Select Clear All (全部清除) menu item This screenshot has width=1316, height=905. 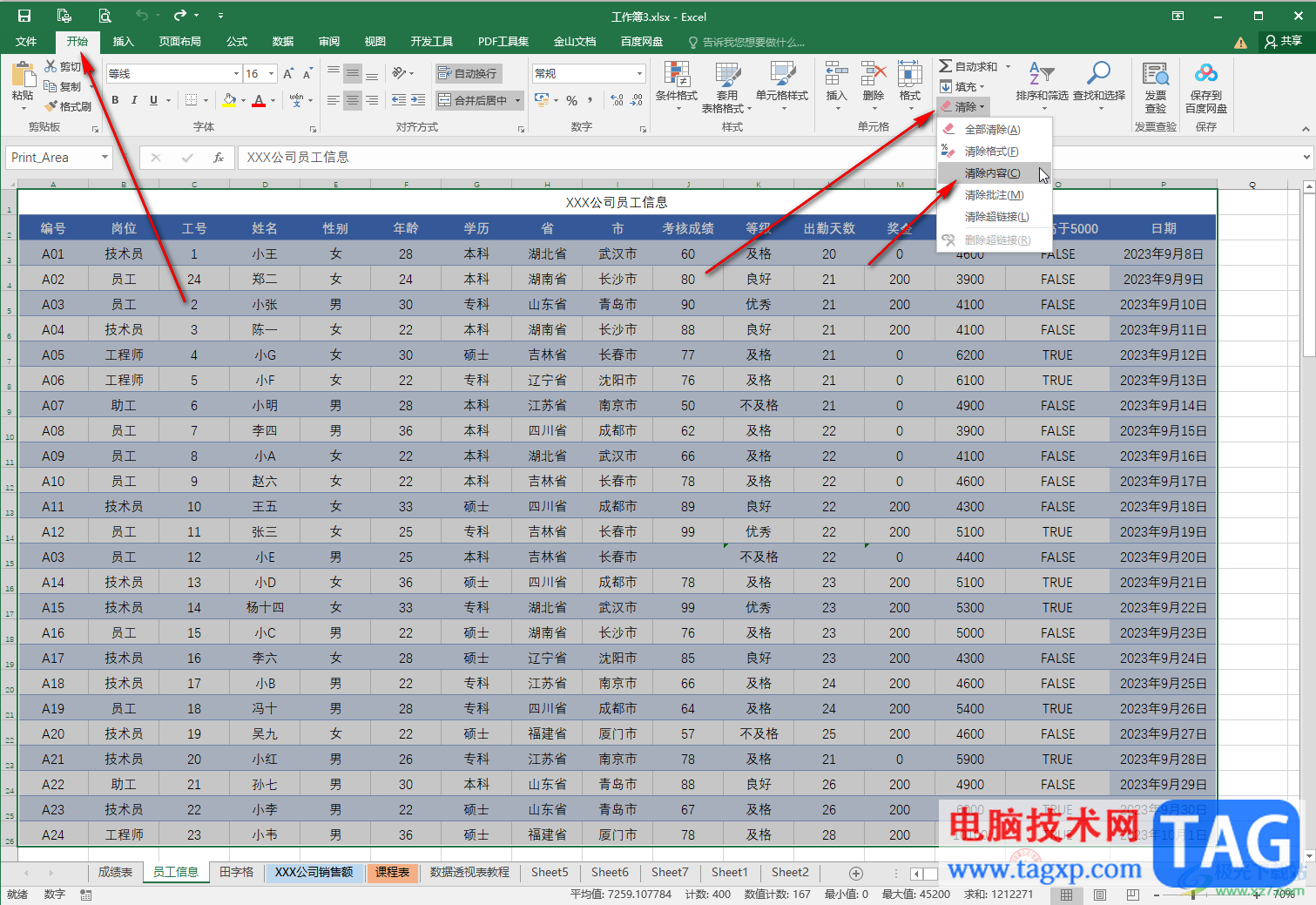click(x=993, y=130)
